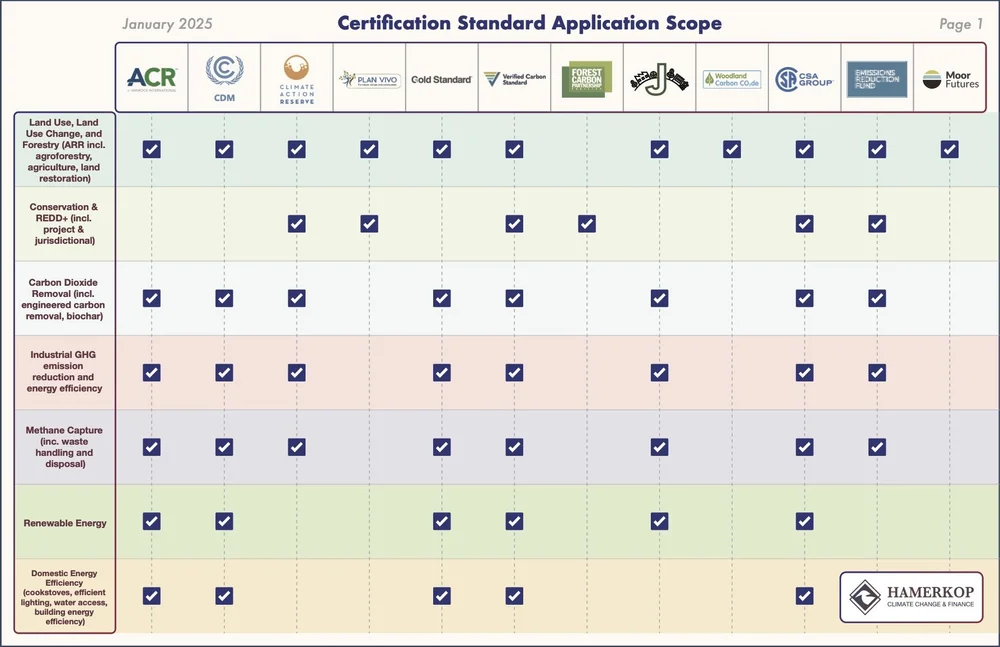Screen dimensions: 1000x647
Task: Click the CDM logo
Action: click(x=224, y=78)
